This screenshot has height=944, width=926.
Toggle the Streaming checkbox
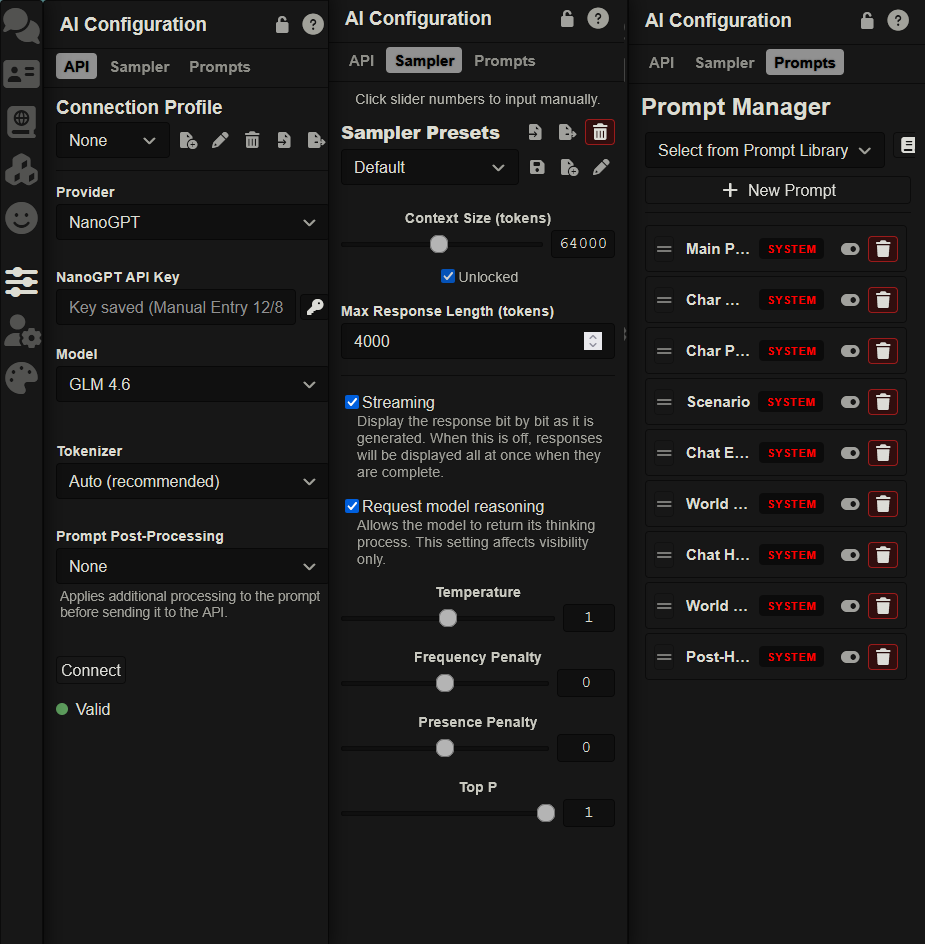352,402
